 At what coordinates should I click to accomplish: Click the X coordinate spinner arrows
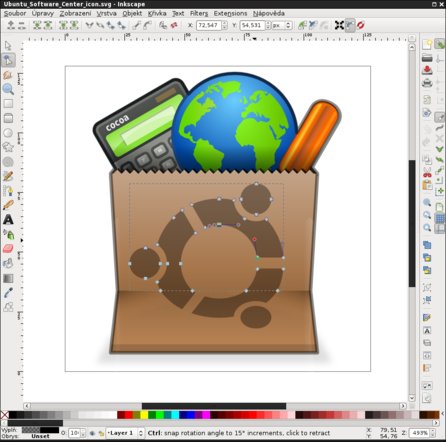click(x=225, y=25)
